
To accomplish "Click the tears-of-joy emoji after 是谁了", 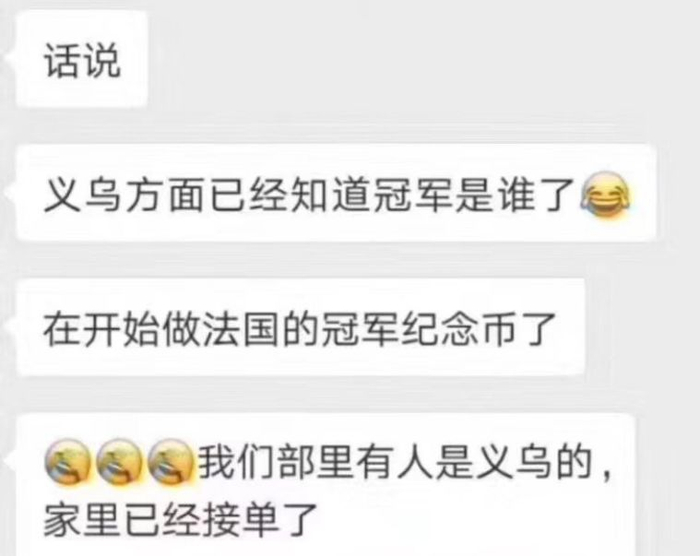I will coord(605,195).
